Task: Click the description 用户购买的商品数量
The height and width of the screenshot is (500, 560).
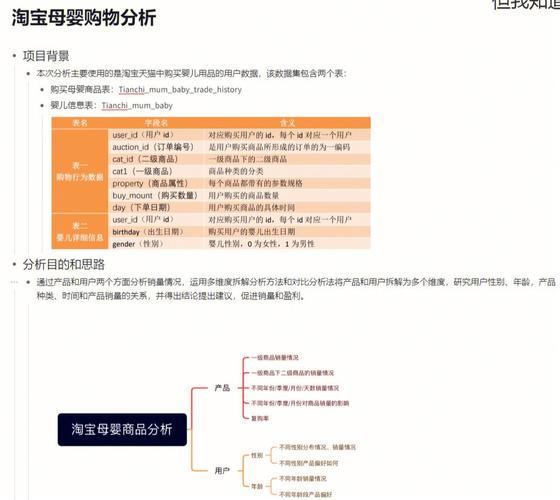Action: pyautogui.click(x=244, y=196)
